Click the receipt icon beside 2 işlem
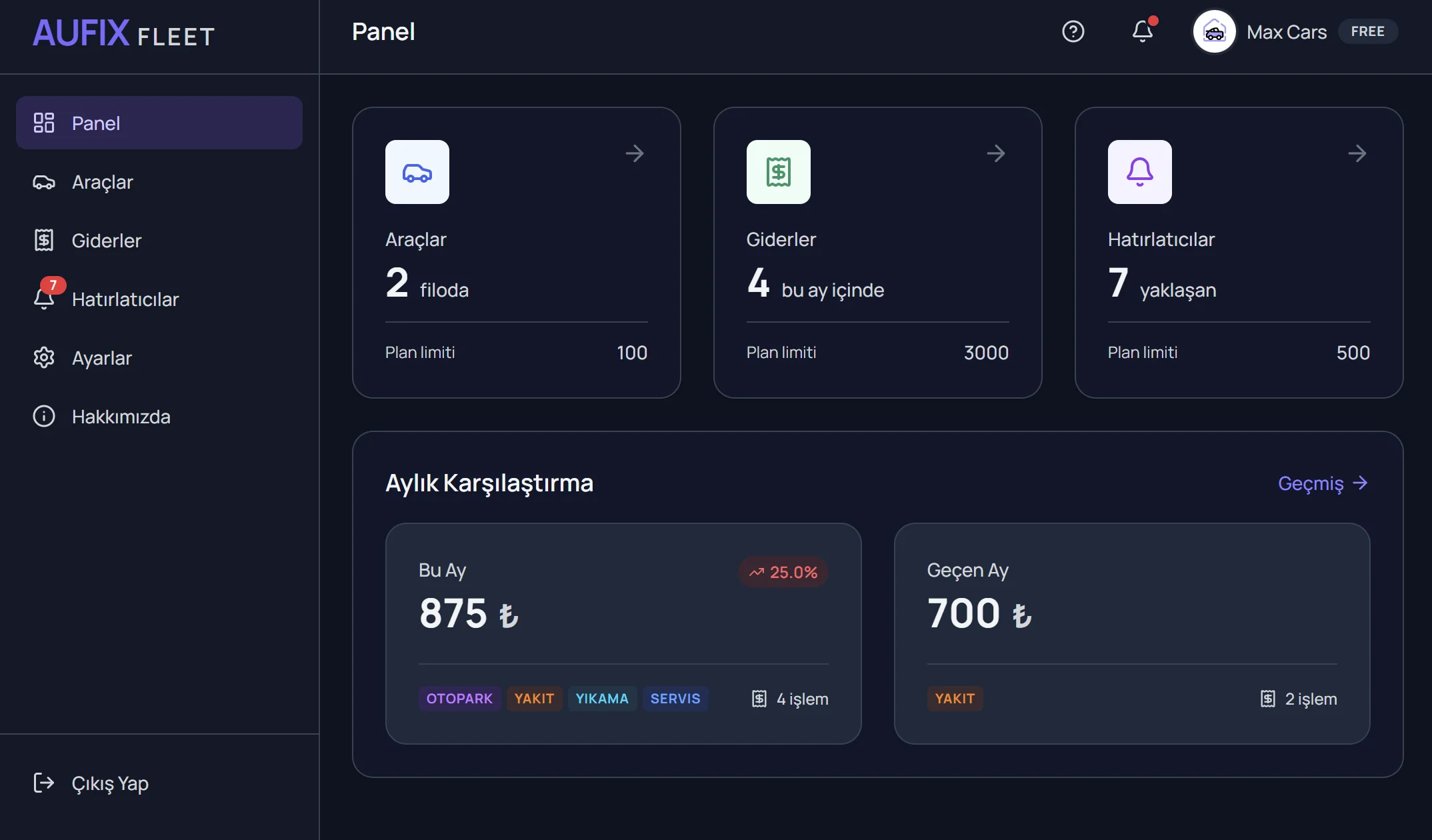The width and height of the screenshot is (1432, 840). [1268, 699]
